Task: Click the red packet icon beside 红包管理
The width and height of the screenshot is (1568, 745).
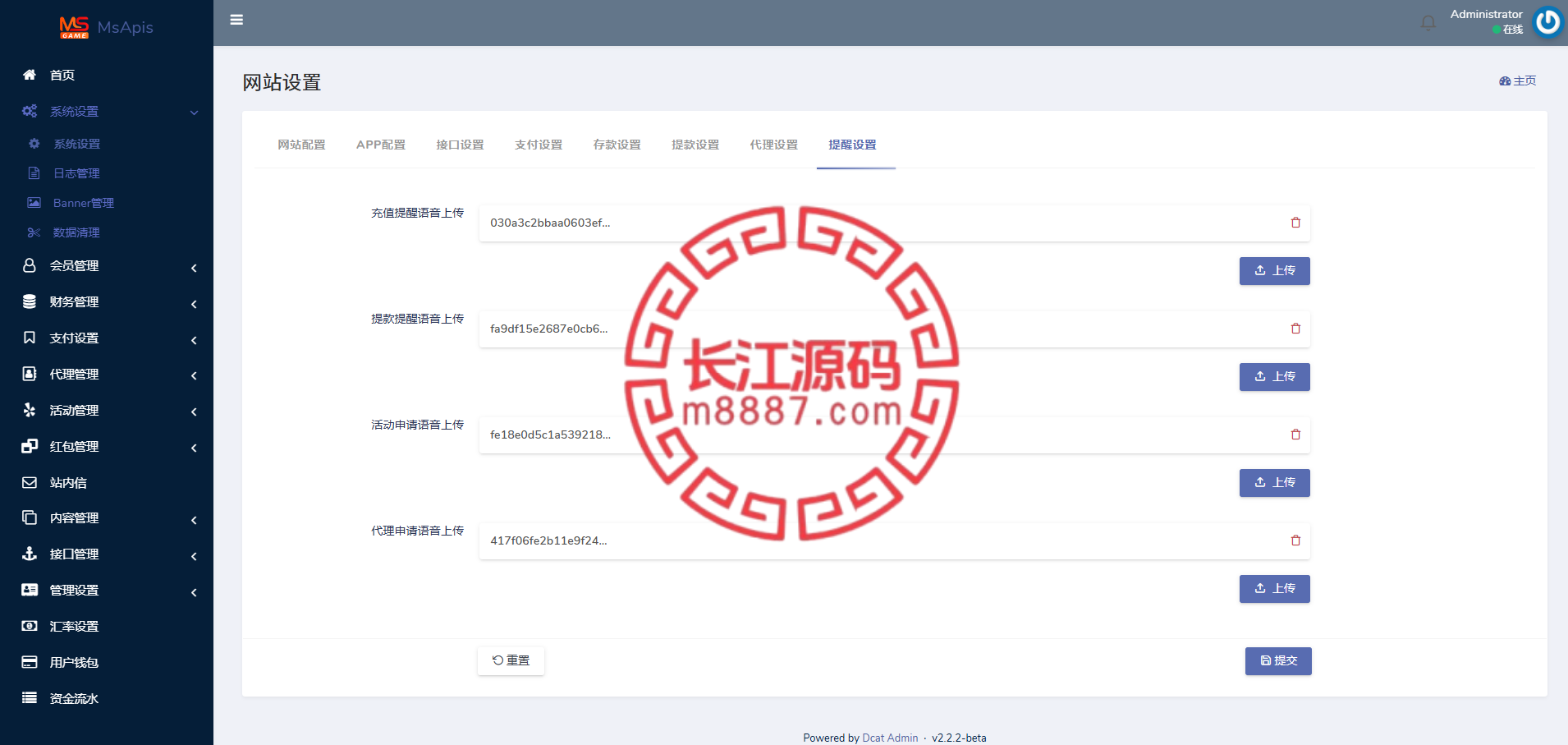Action: [30, 446]
